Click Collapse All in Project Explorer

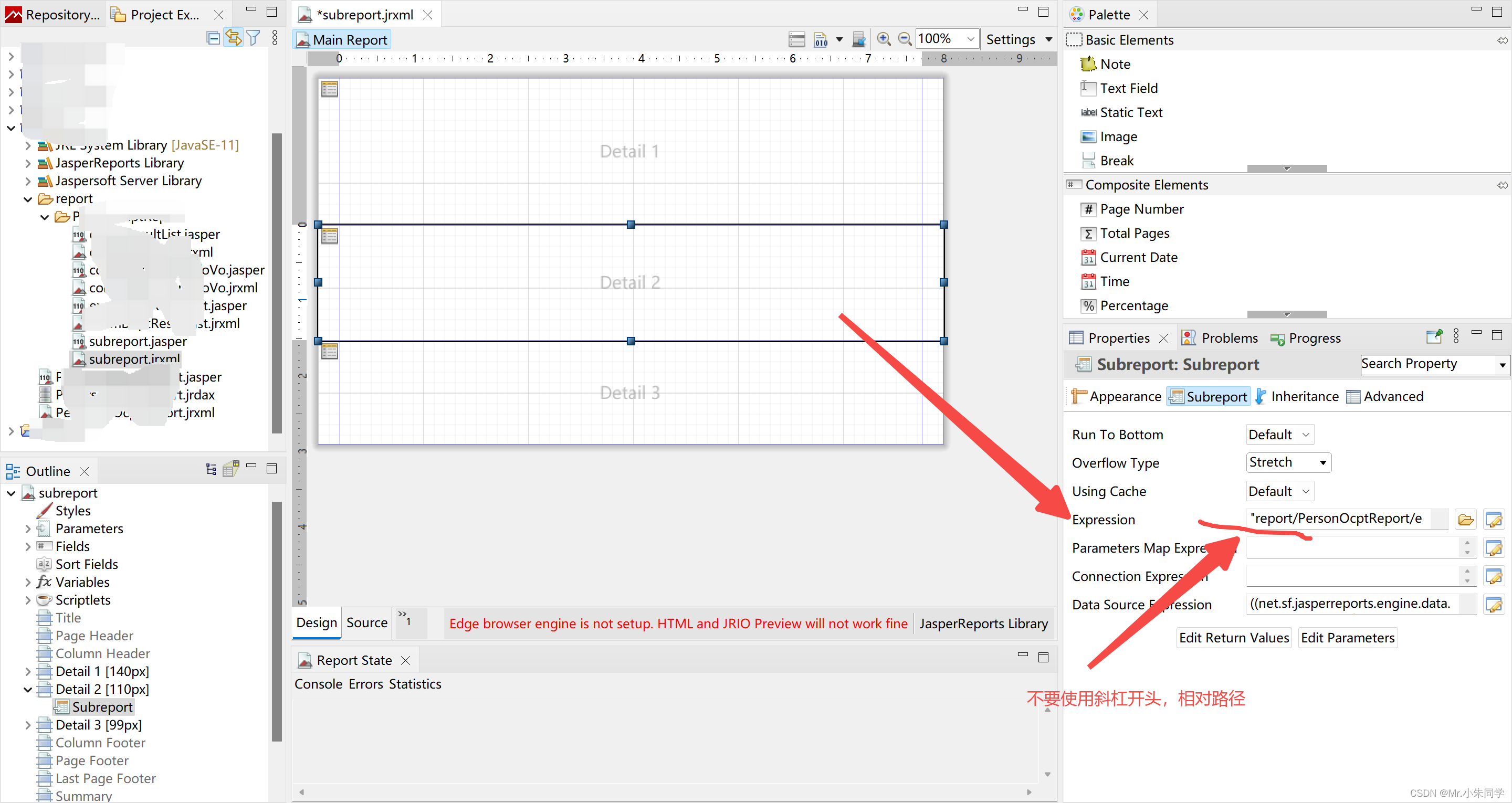pyautogui.click(x=214, y=38)
